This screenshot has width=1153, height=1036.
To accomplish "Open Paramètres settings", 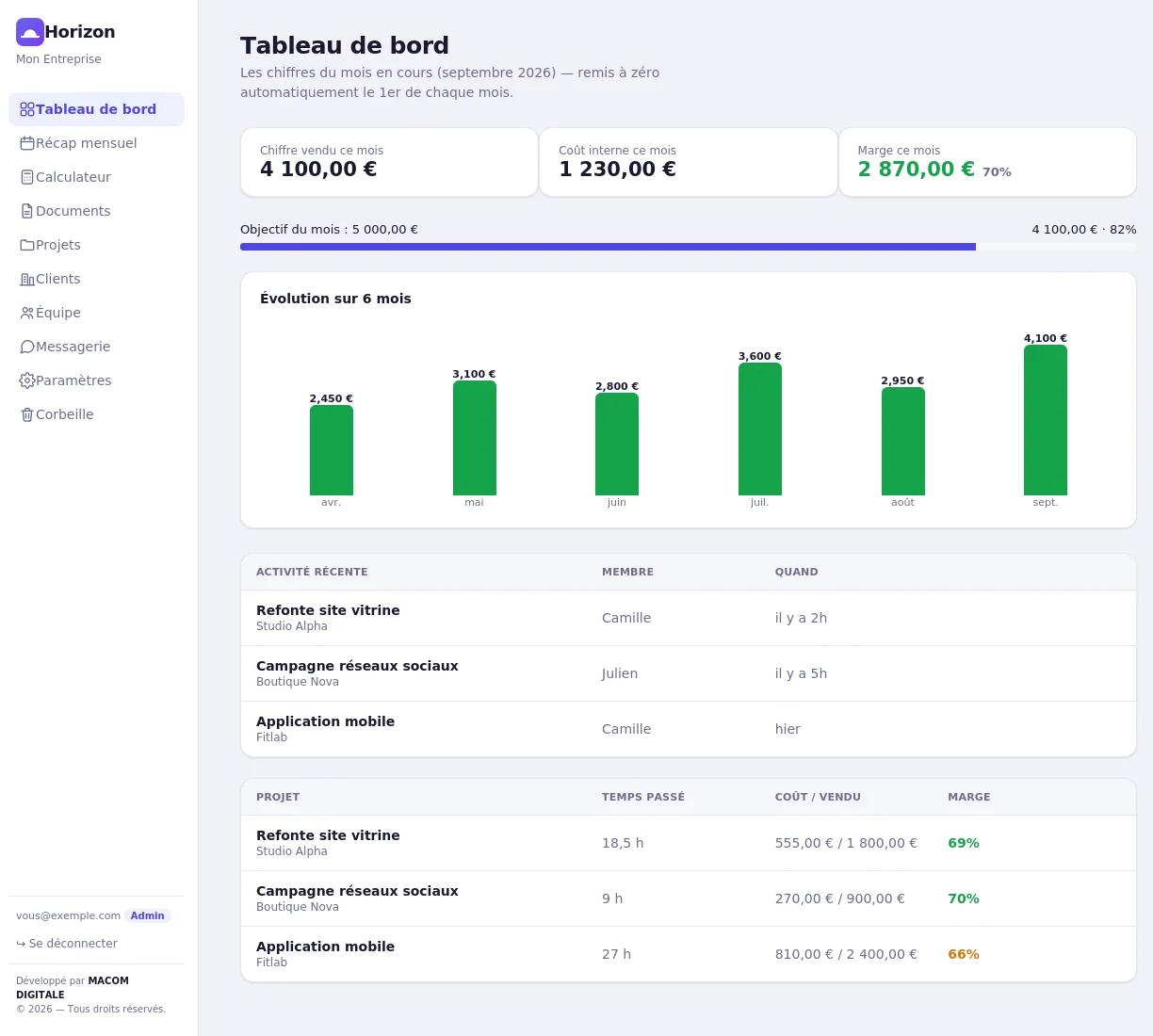I will tap(96, 380).
